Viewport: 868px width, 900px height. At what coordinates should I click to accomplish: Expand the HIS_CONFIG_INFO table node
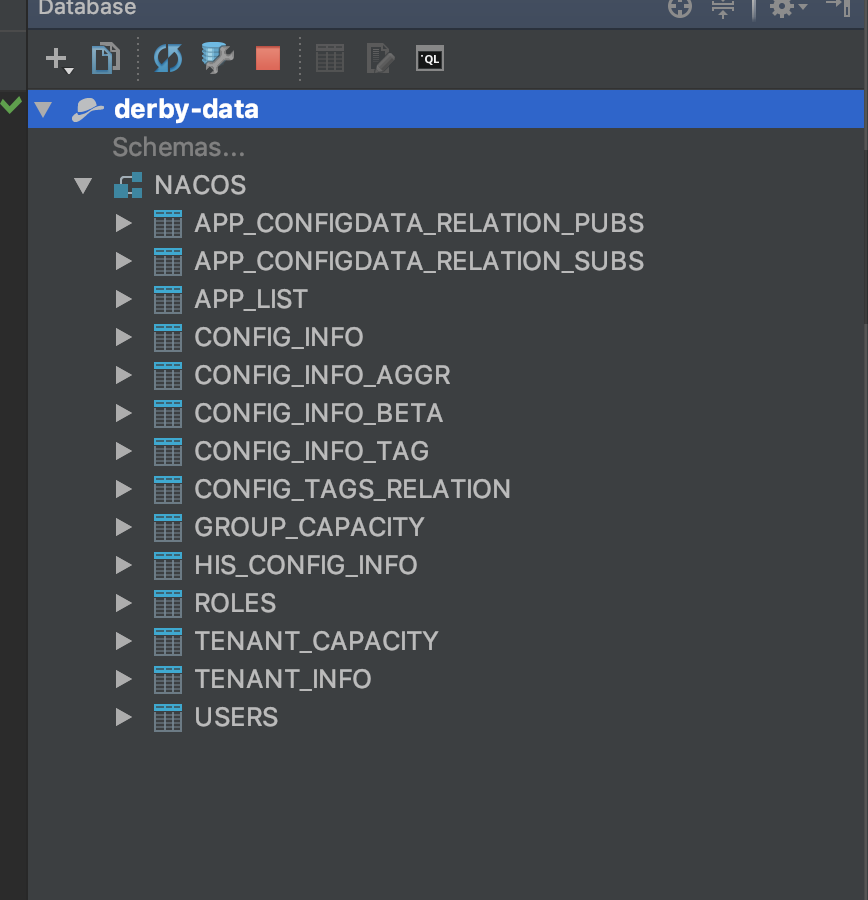point(123,565)
